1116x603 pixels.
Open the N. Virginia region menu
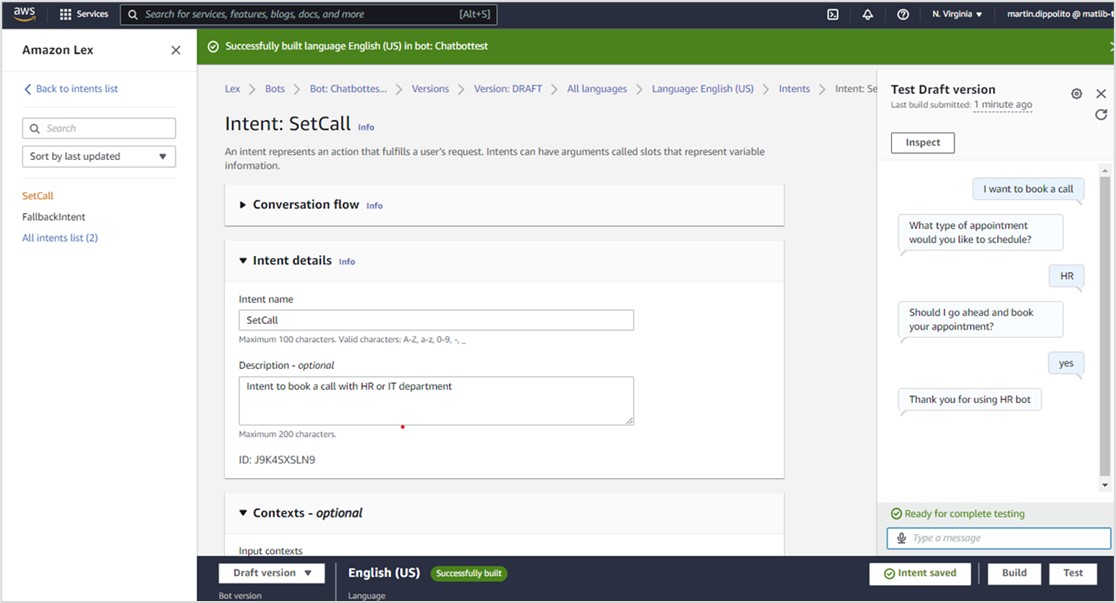957,14
